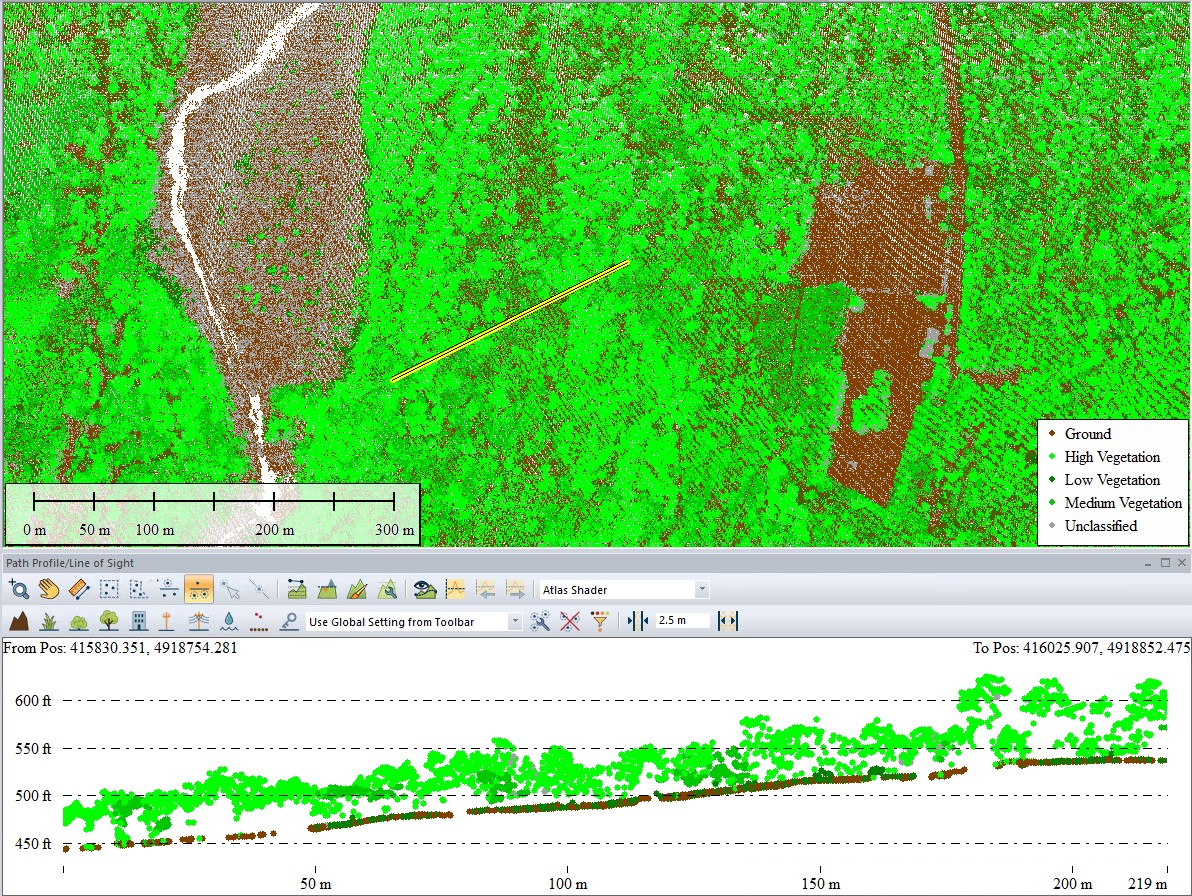1192x896 pixels.
Task: Click the 219 m profile distance label
Action: pyautogui.click(x=1147, y=884)
